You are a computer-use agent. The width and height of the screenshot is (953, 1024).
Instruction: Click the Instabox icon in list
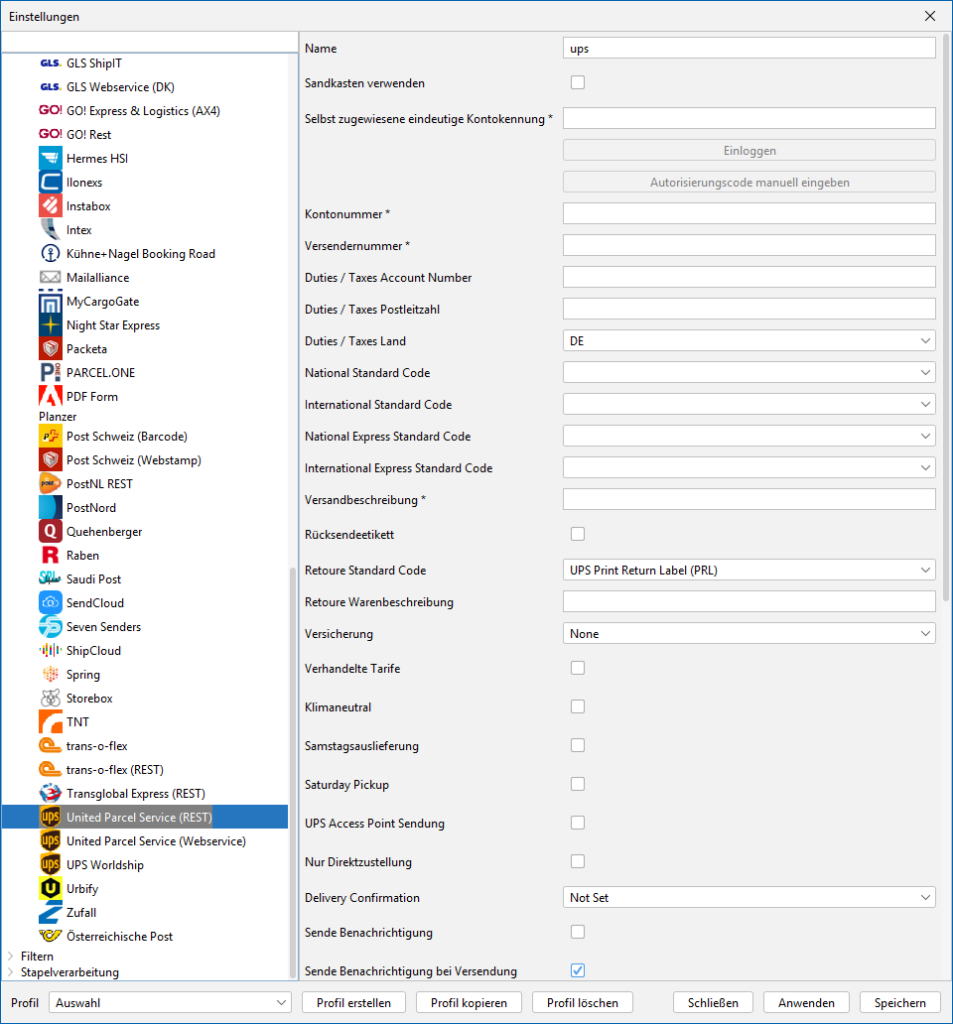[50, 206]
